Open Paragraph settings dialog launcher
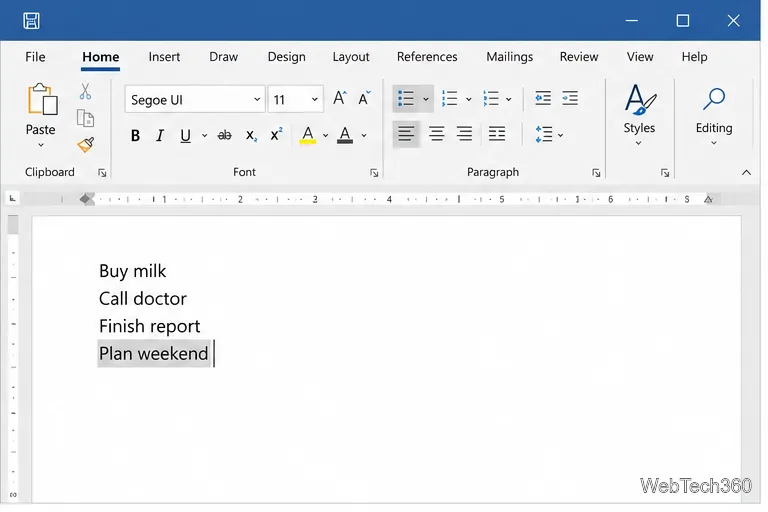This screenshot has width=768, height=512. tap(596, 172)
